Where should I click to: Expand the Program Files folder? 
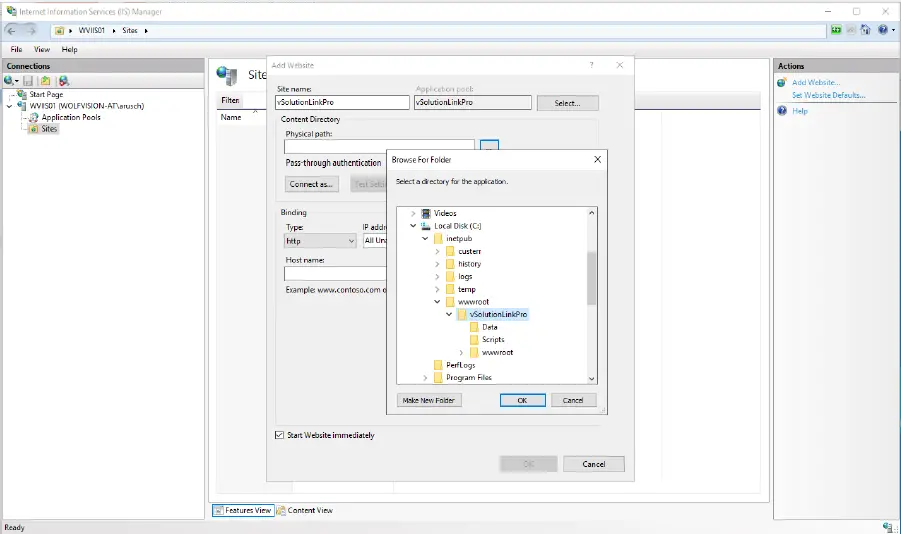425,378
